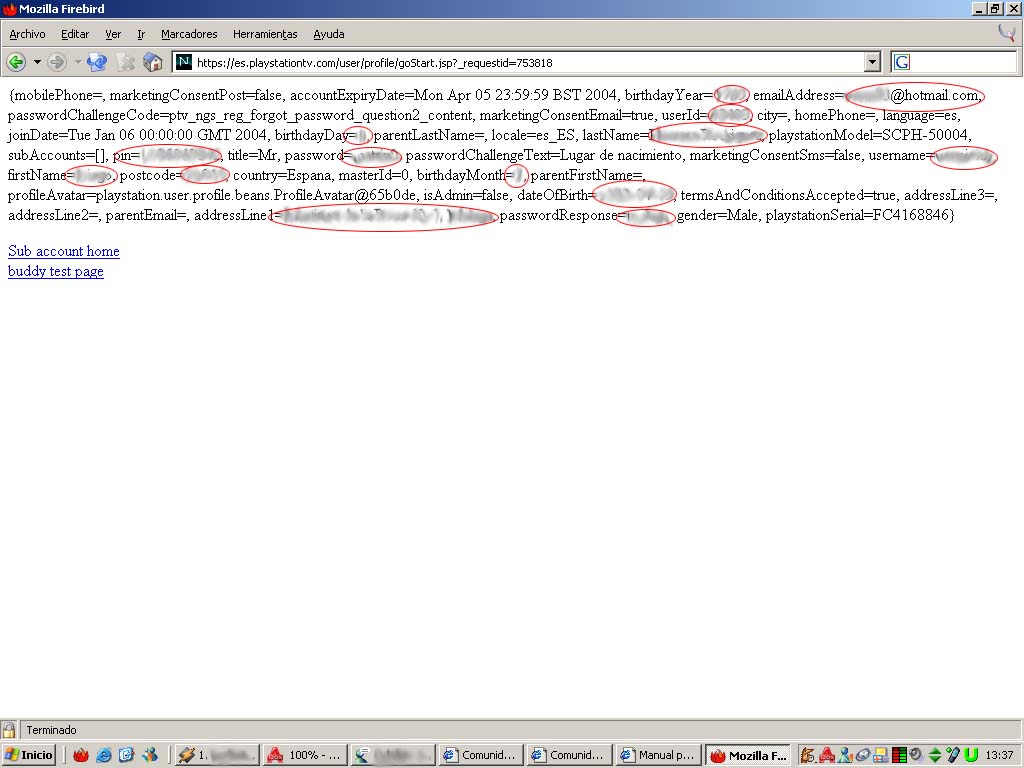Switch to Manual p... taskbar window
This screenshot has height=768, width=1024.
tap(658, 756)
